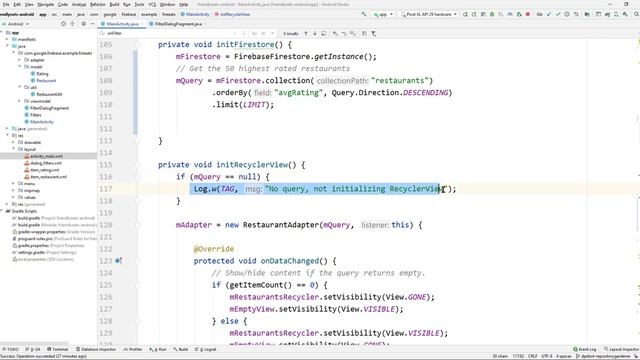Go to previous search occurrence arrow

pyautogui.click(x=306, y=33)
